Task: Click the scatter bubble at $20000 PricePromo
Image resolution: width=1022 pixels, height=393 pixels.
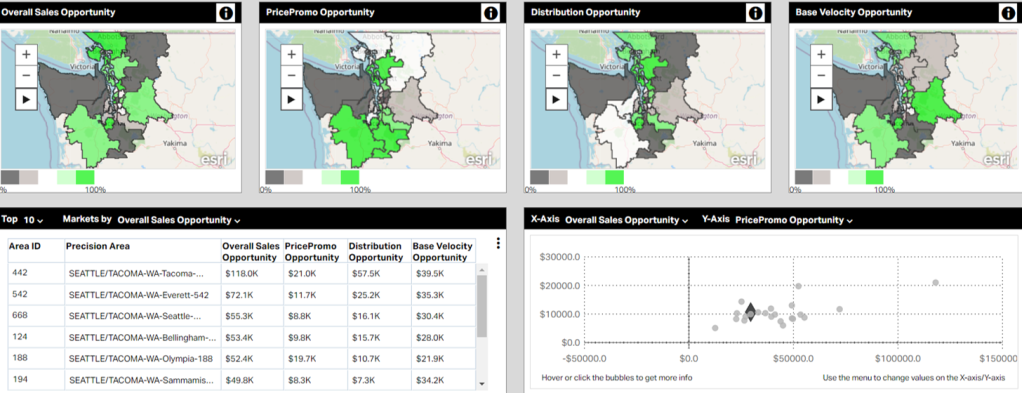Action: pos(798,286)
